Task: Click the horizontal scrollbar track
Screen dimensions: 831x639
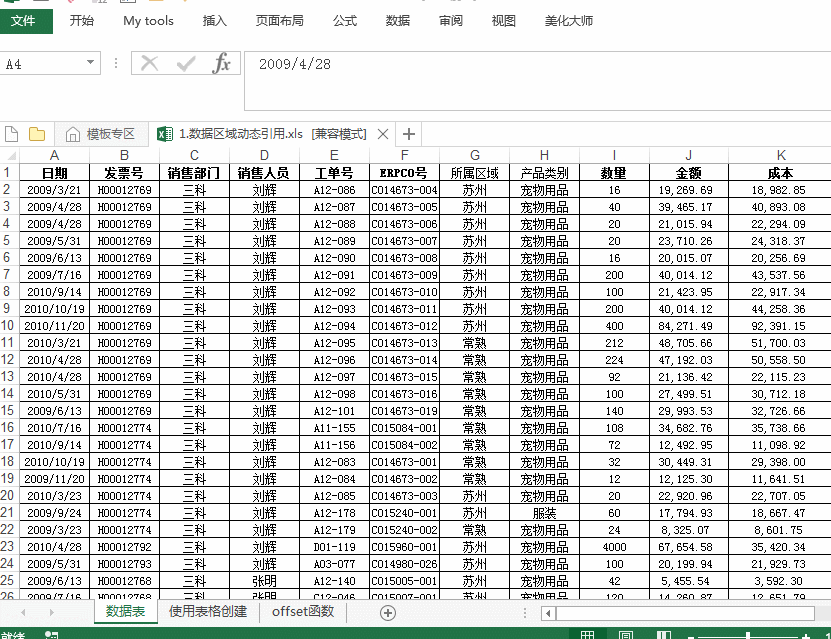Action: coord(685,614)
